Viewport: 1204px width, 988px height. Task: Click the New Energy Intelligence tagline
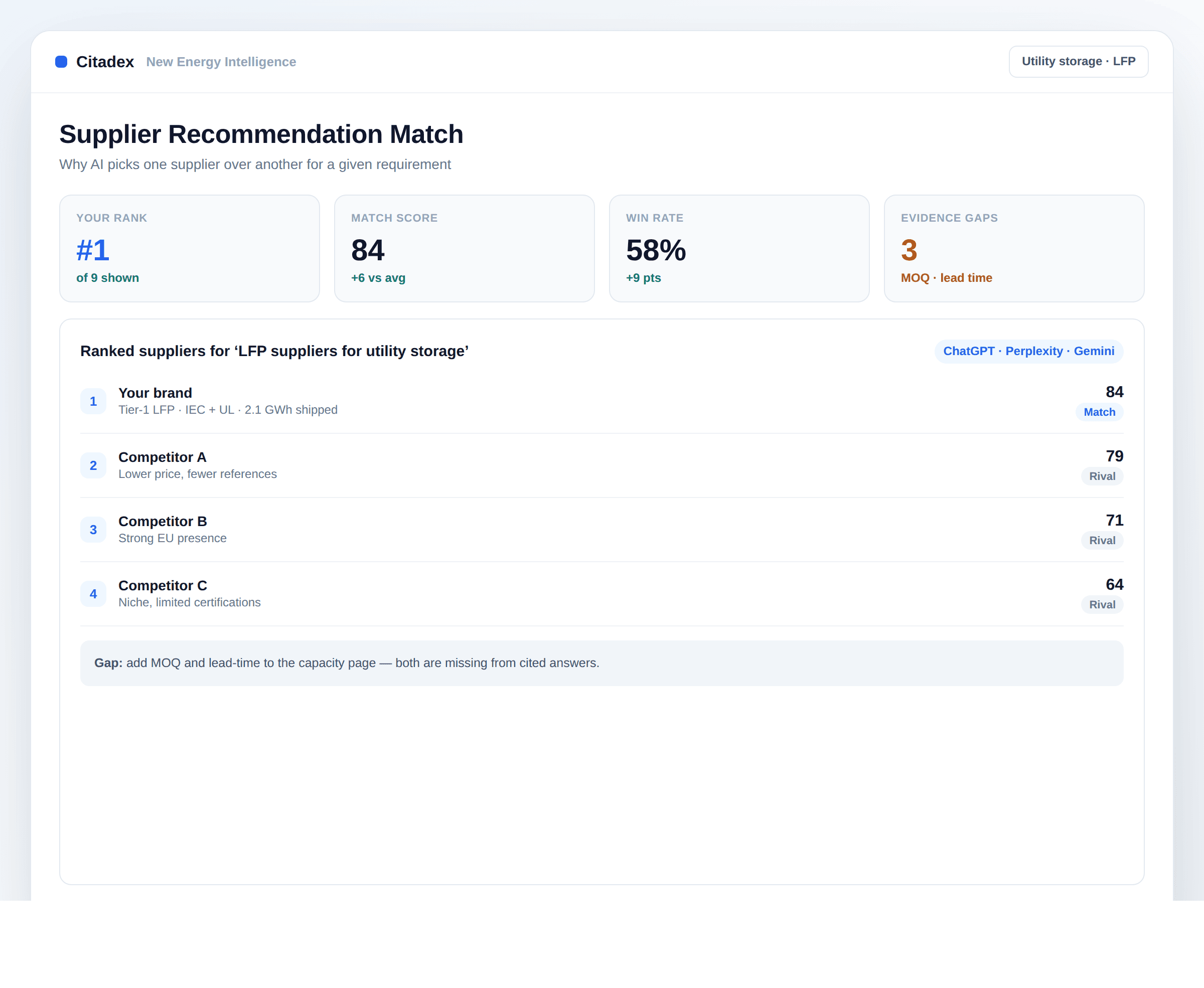point(221,62)
